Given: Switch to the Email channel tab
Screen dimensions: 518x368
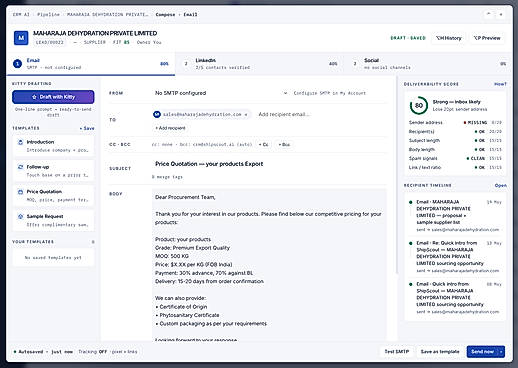Looking at the screenshot, I should coord(91,64).
